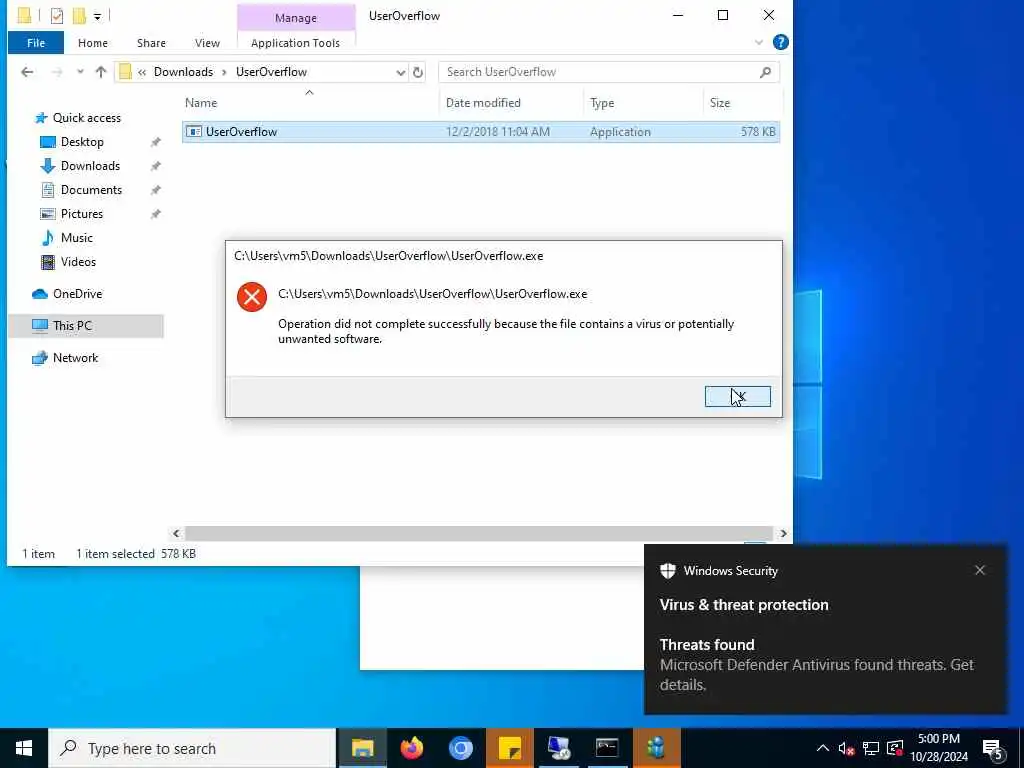
Task: Open the recent locations dropdown
Action: [80, 72]
